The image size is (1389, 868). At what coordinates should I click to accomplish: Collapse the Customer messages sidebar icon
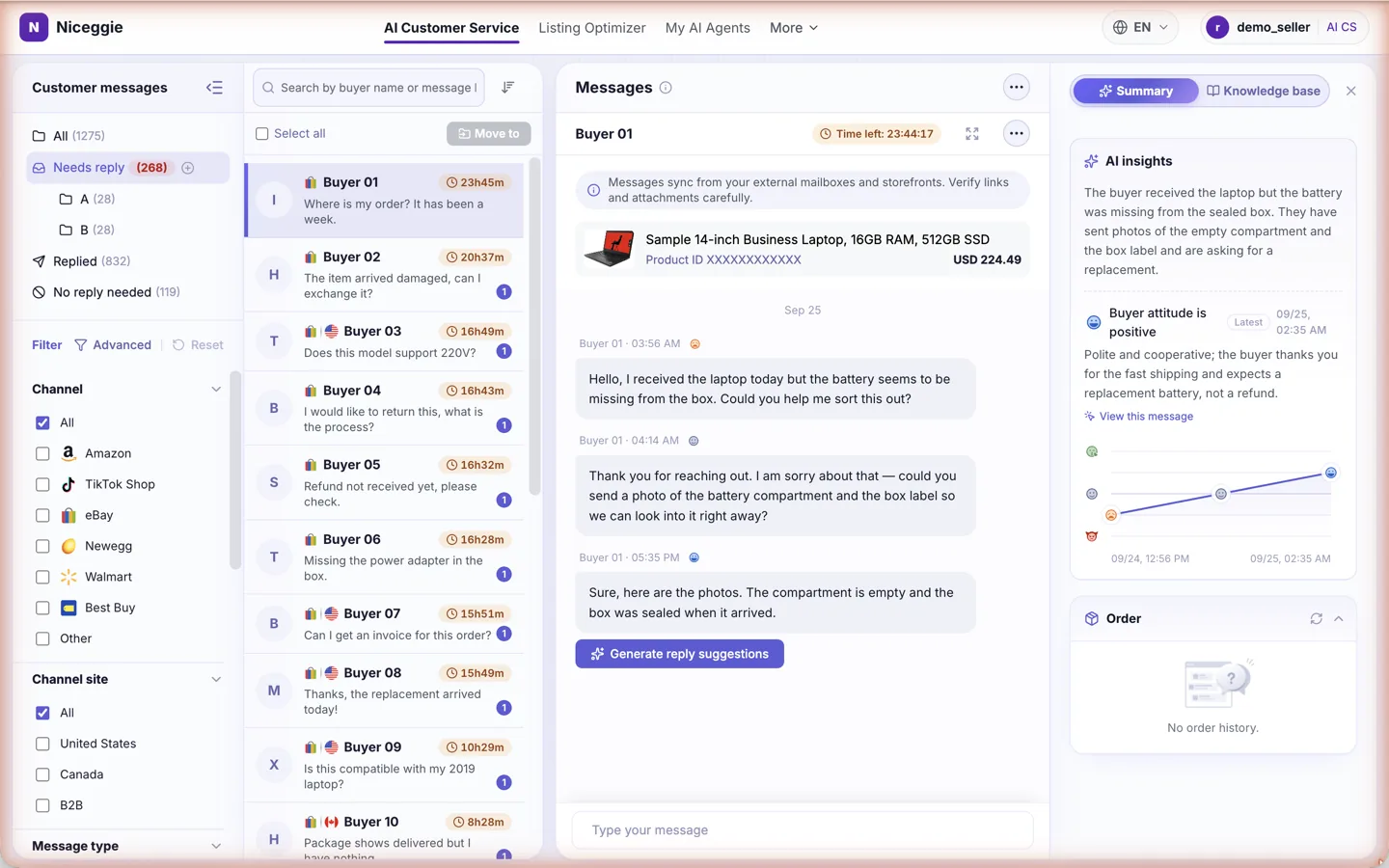click(214, 88)
